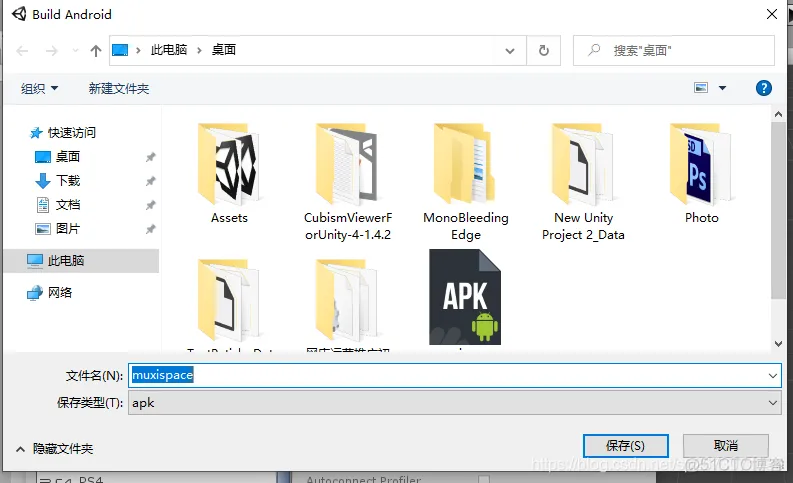
Task: Click the 保存(S) button
Action: click(x=626, y=446)
